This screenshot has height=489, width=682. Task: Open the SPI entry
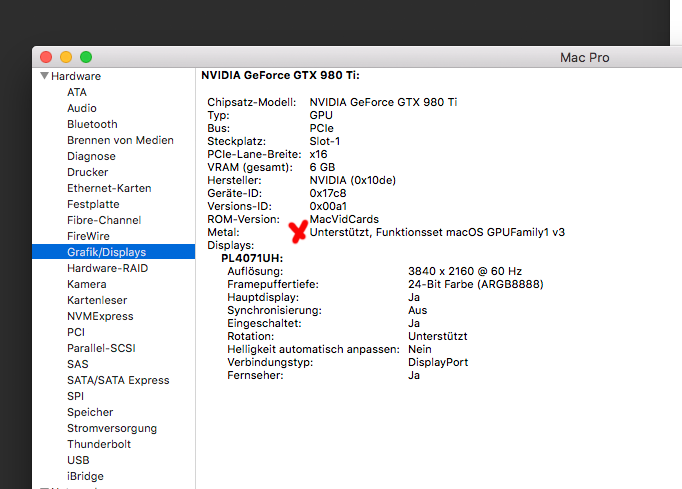coord(75,396)
